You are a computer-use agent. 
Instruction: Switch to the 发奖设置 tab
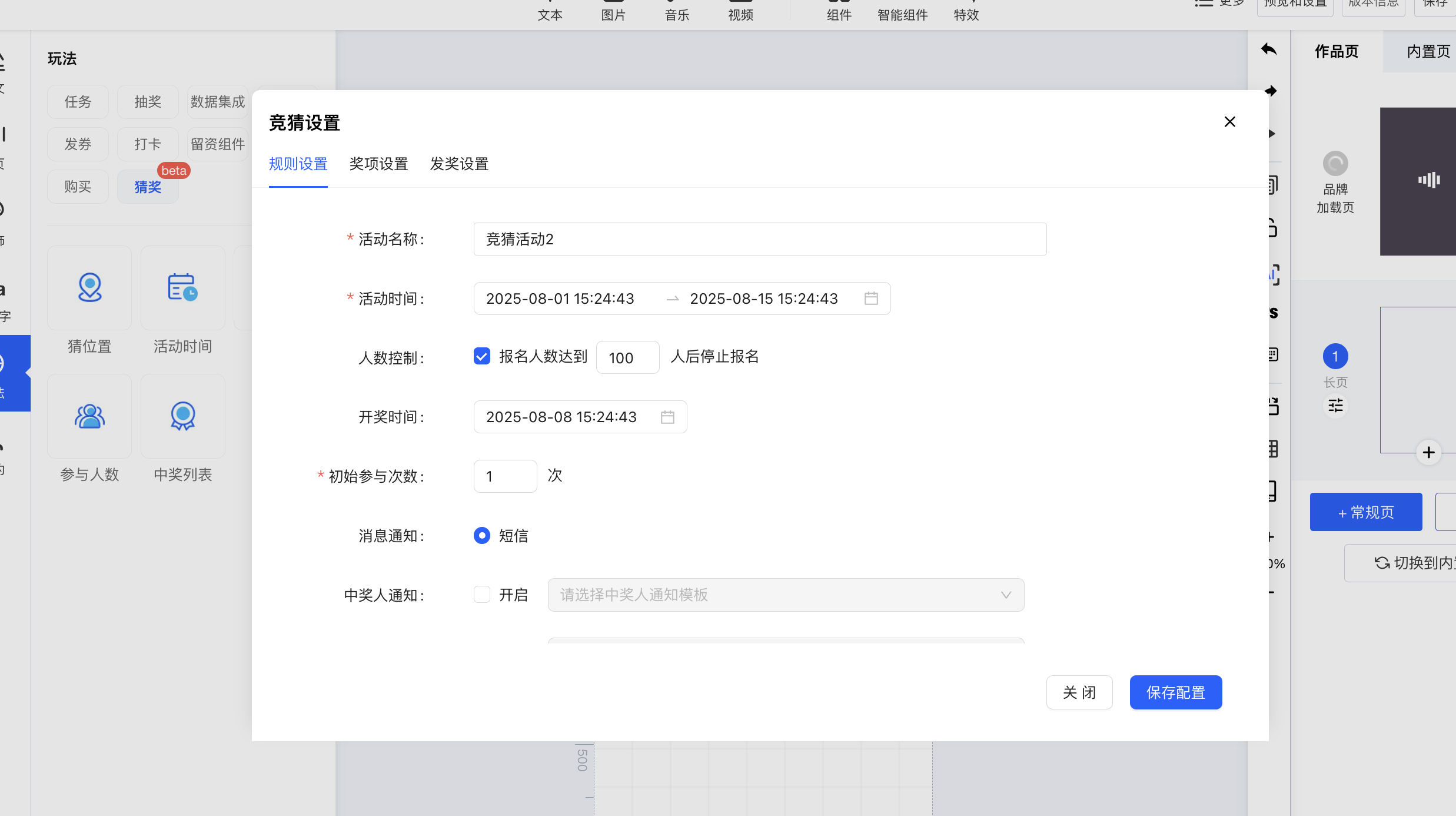coord(459,164)
